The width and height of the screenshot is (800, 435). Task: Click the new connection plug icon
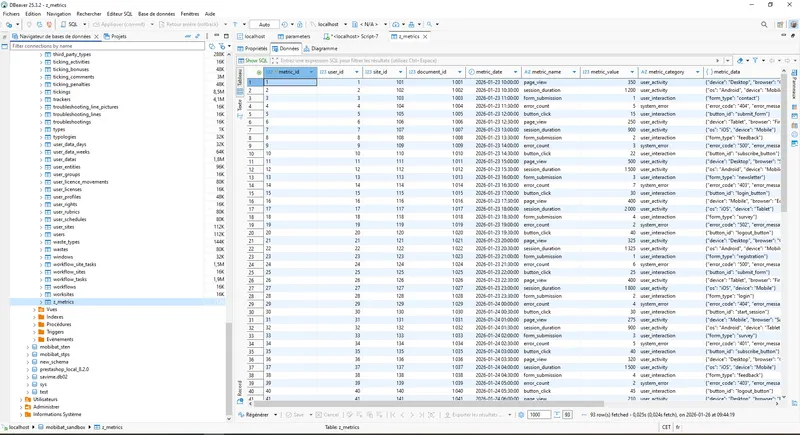9,24
